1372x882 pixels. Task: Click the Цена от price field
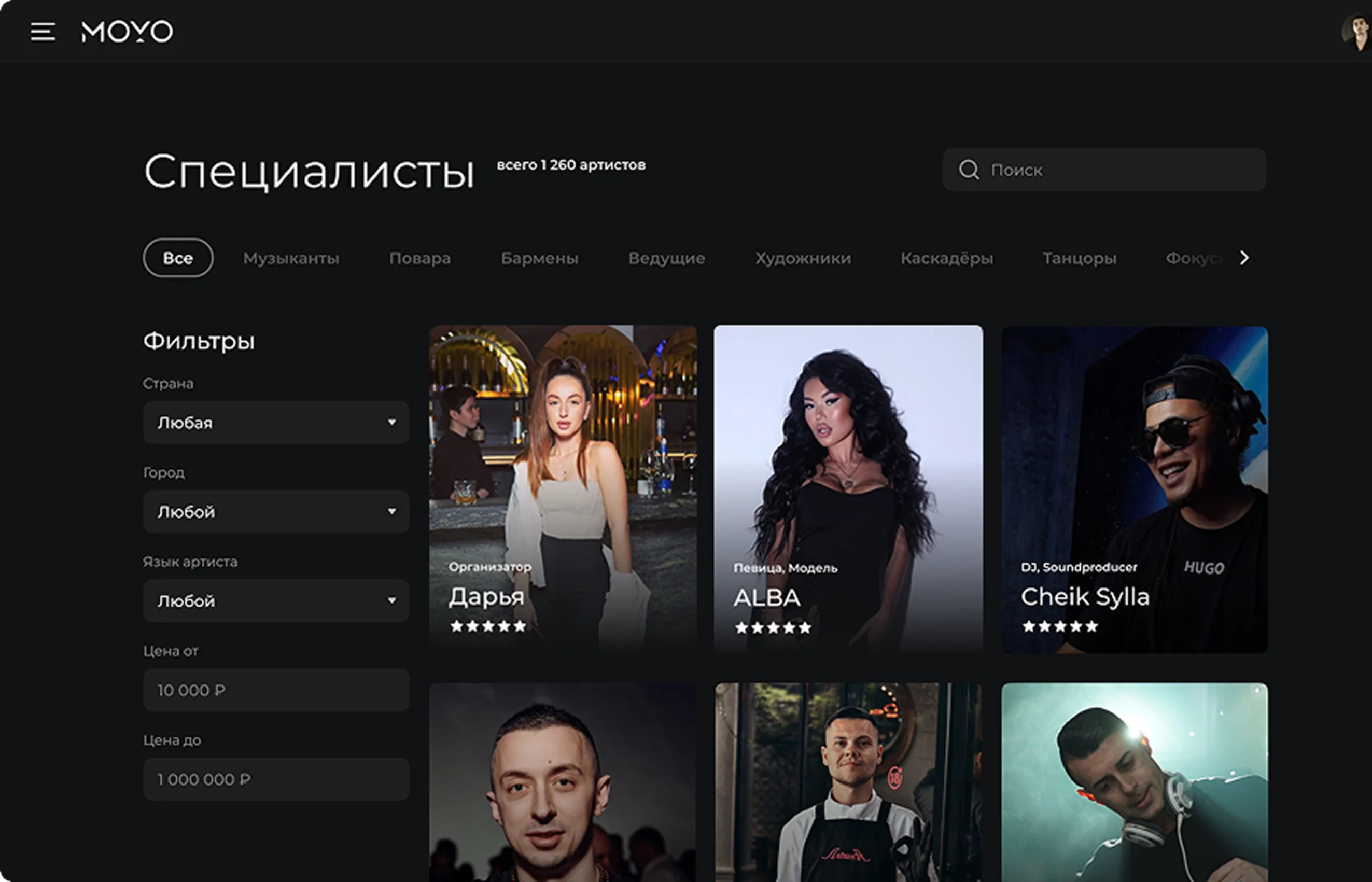click(276, 690)
